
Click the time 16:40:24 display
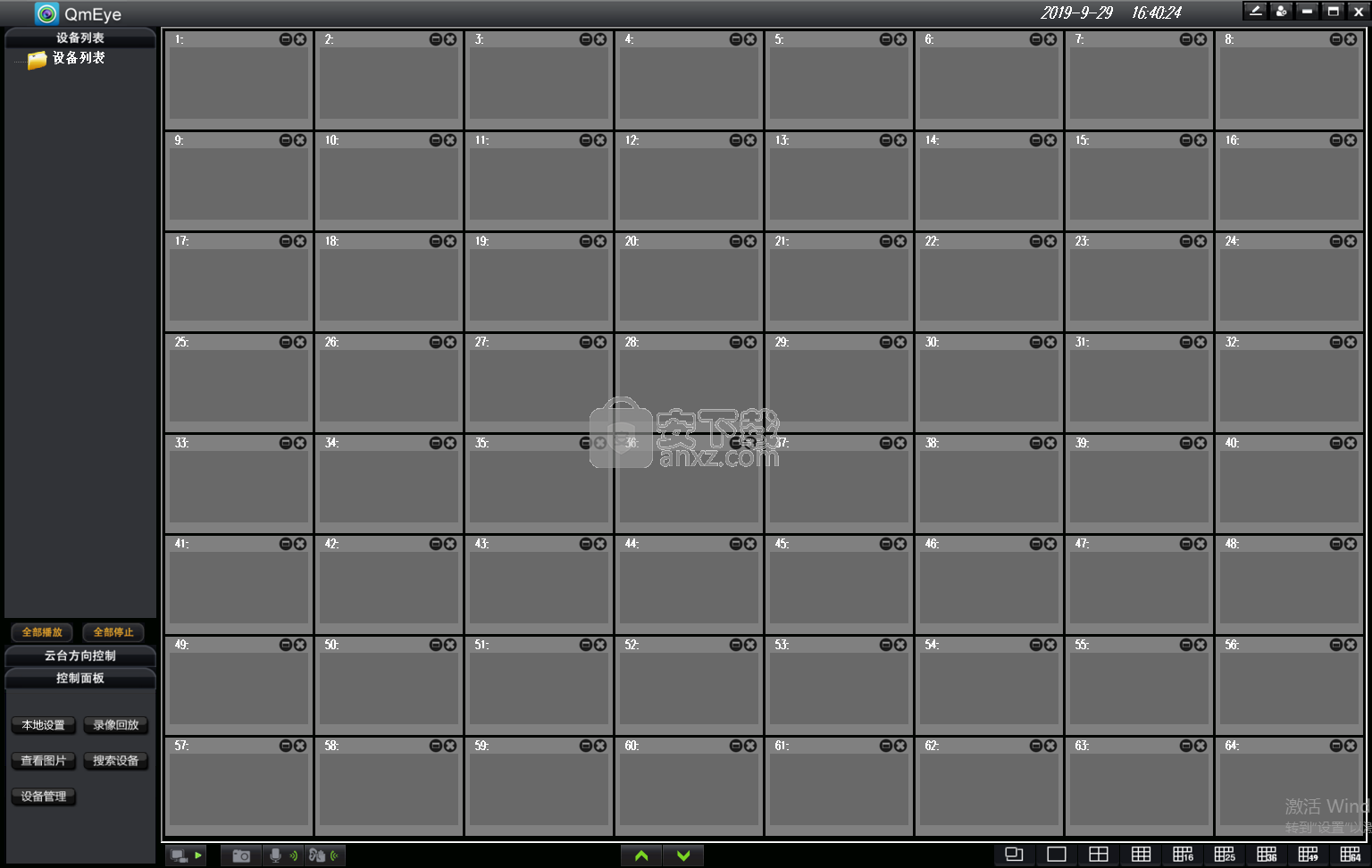click(1156, 13)
